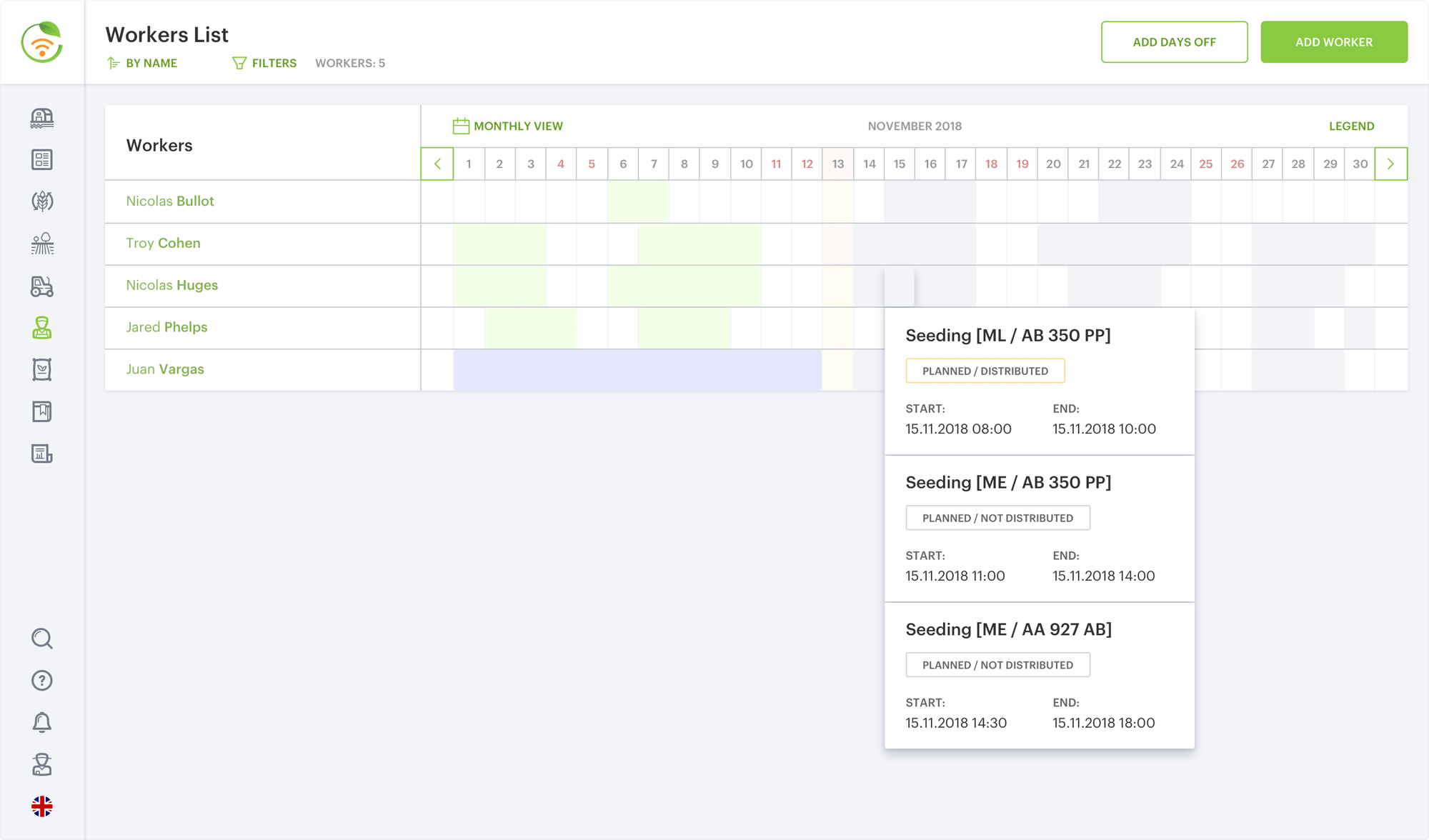Select day 13 in calendar header
This screenshot has height=840, width=1429.
click(x=837, y=164)
